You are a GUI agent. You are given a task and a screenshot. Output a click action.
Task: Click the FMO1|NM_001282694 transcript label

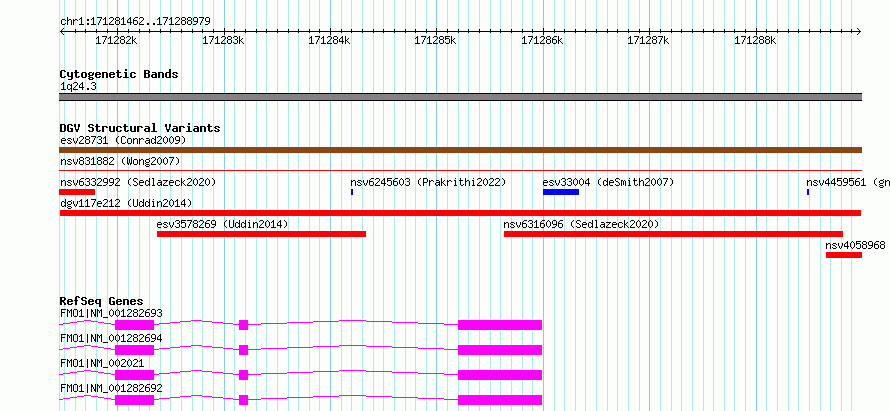click(111, 338)
